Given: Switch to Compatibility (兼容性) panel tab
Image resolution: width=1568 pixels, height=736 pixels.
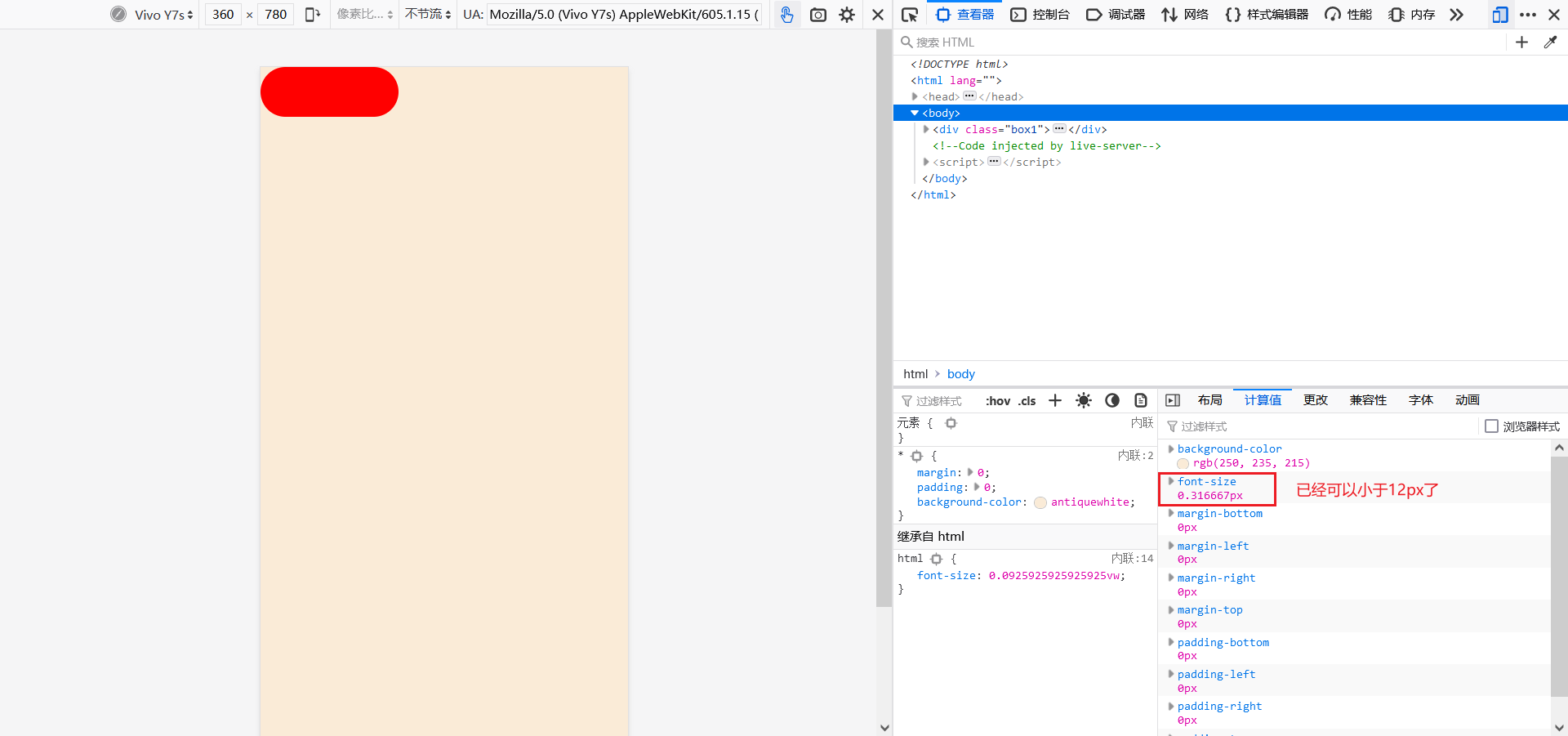Looking at the screenshot, I should (x=1368, y=400).
